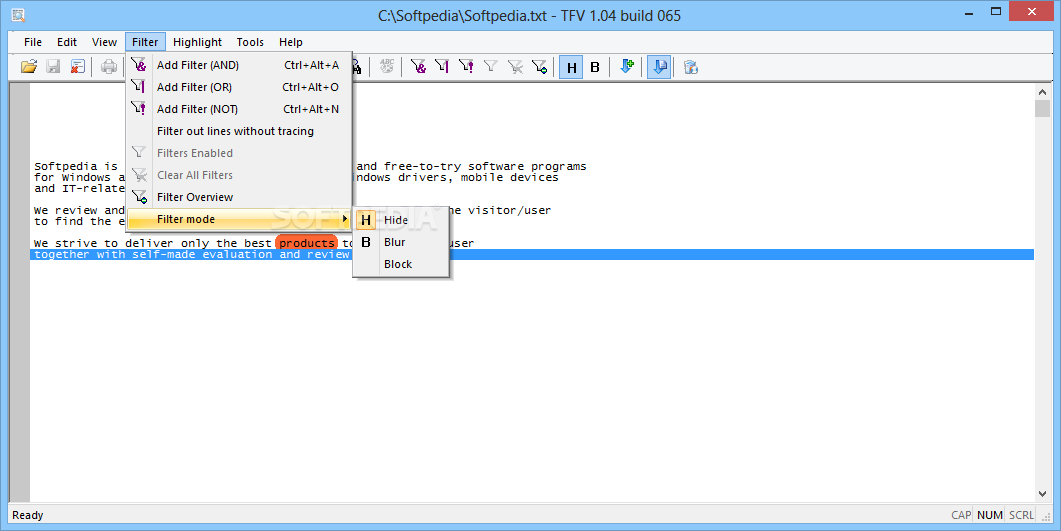
Task: Open the View menu
Action: click(104, 42)
